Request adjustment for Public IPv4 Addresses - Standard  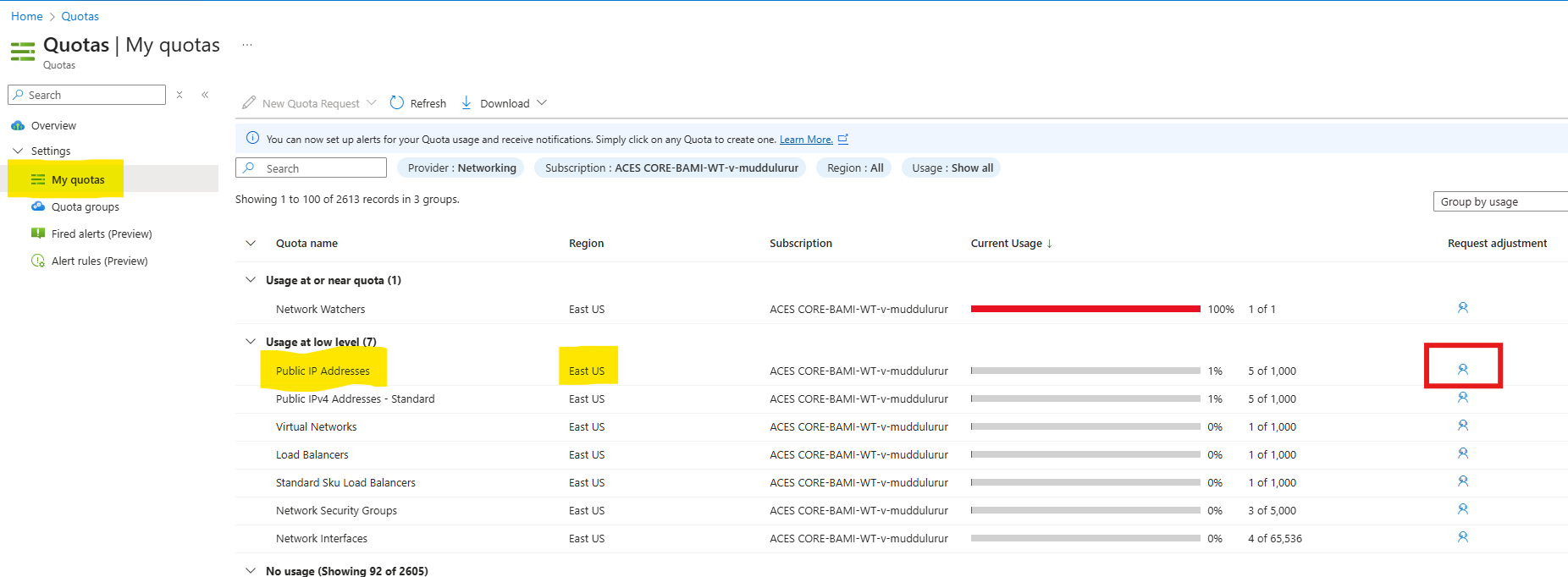1462,398
